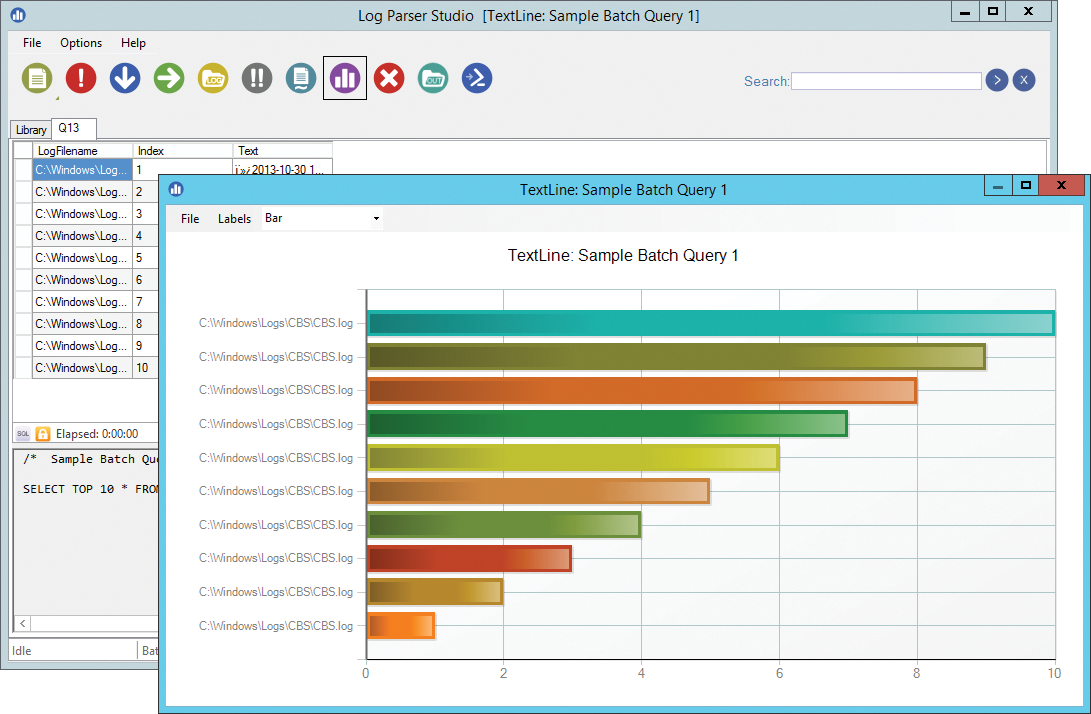Open the Options menu
Screen dimensions: 1091x714
coord(80,43)
